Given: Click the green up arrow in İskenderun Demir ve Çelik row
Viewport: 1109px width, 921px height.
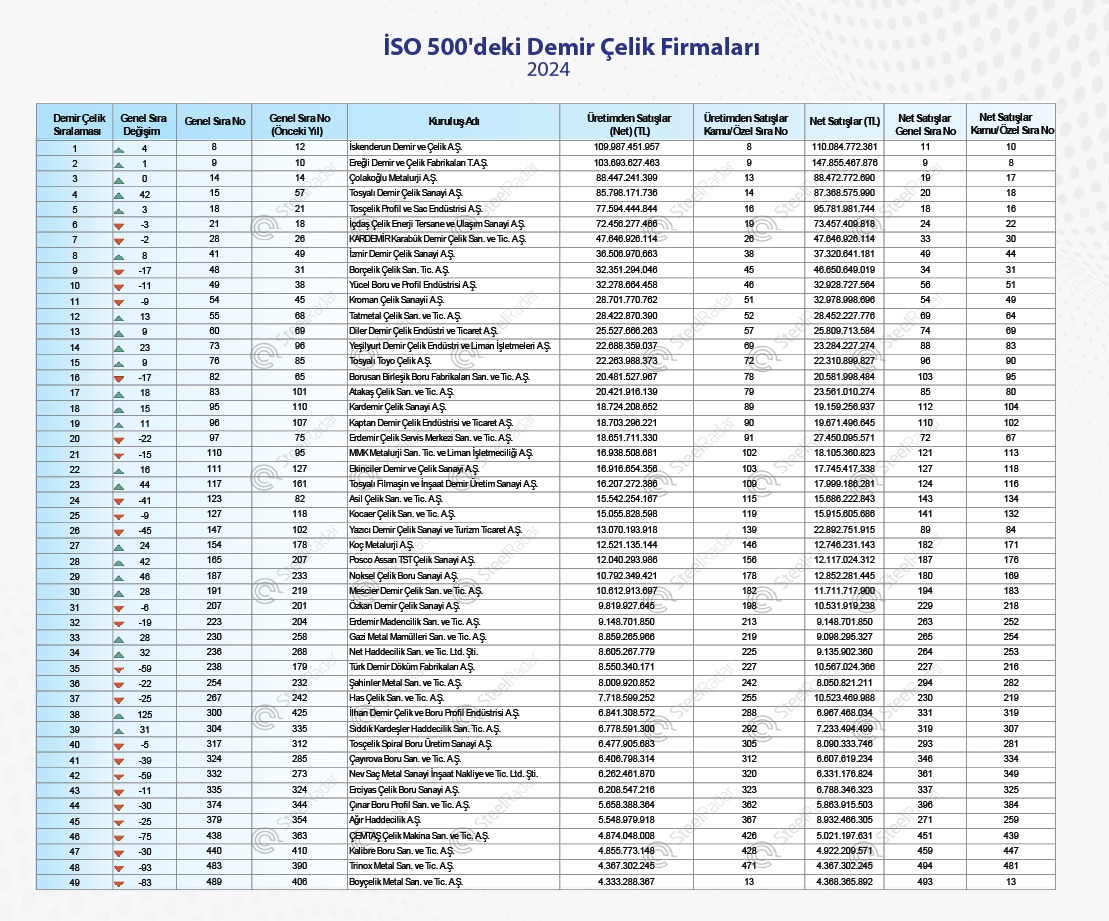Looking at the screenshot, I should click(x=119, y=150).
